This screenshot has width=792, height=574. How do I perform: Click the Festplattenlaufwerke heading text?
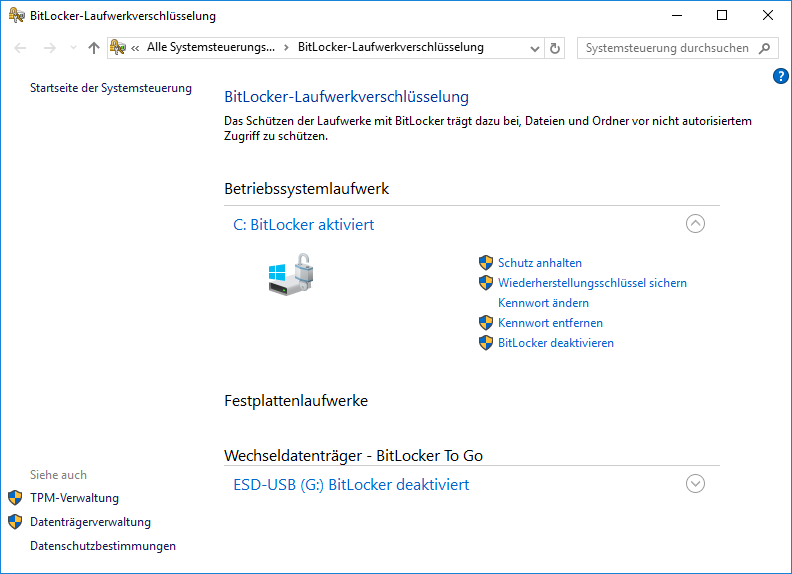[296, 401]
